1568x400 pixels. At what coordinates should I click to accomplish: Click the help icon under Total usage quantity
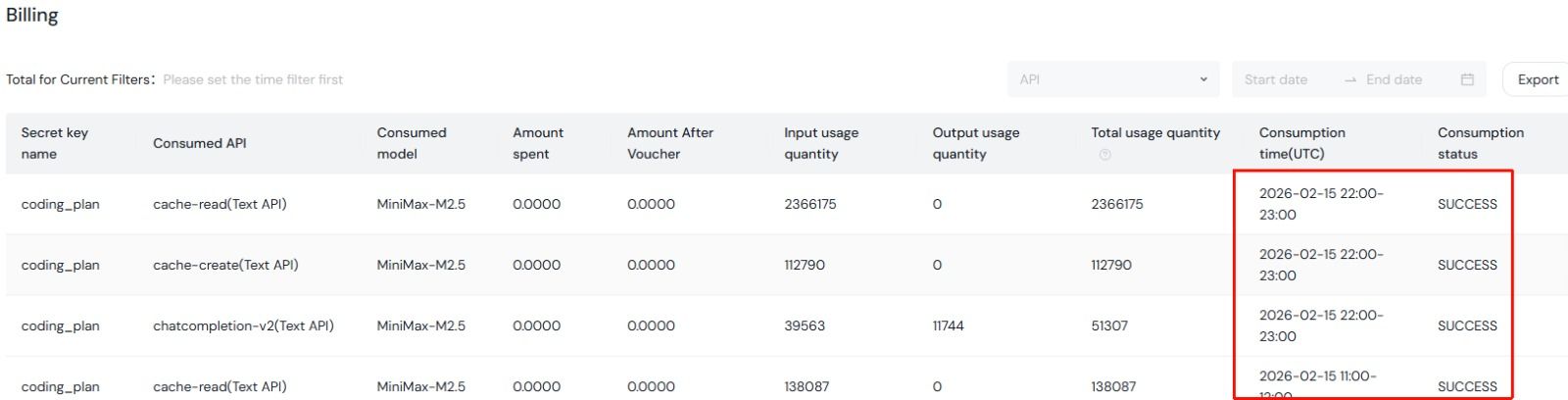point(1105,155)
